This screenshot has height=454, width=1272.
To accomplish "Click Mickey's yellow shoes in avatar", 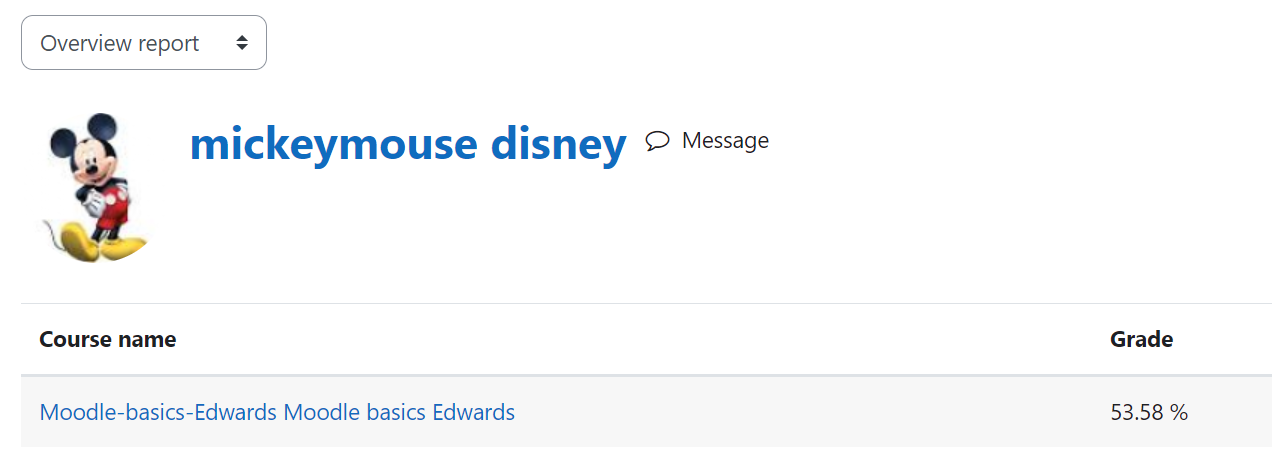I will [x=100, y=243].
